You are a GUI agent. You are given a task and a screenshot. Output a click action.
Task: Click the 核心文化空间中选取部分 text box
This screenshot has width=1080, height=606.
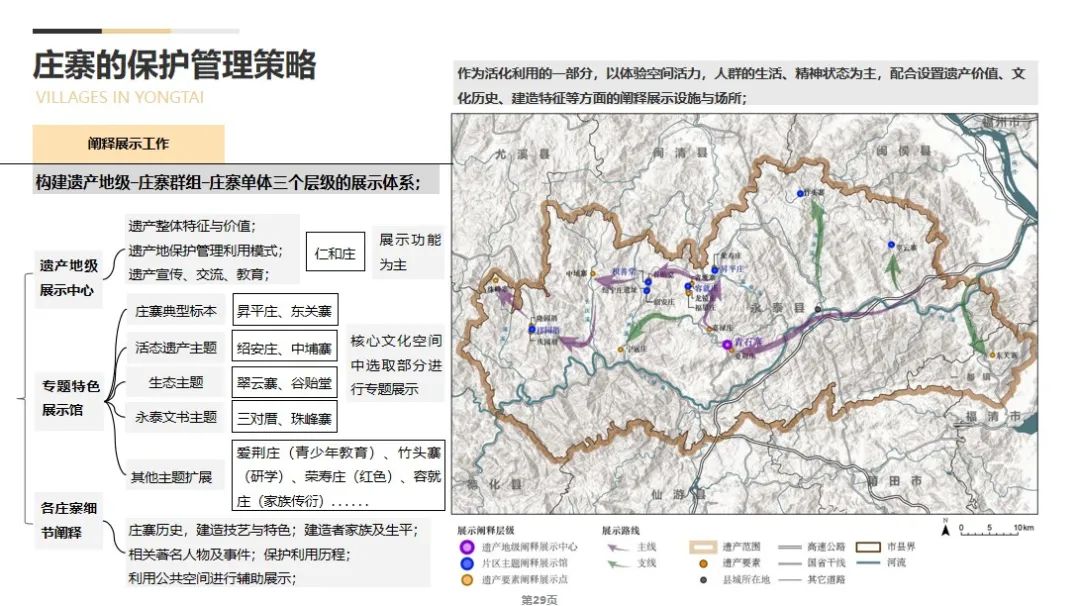[395, 365]
